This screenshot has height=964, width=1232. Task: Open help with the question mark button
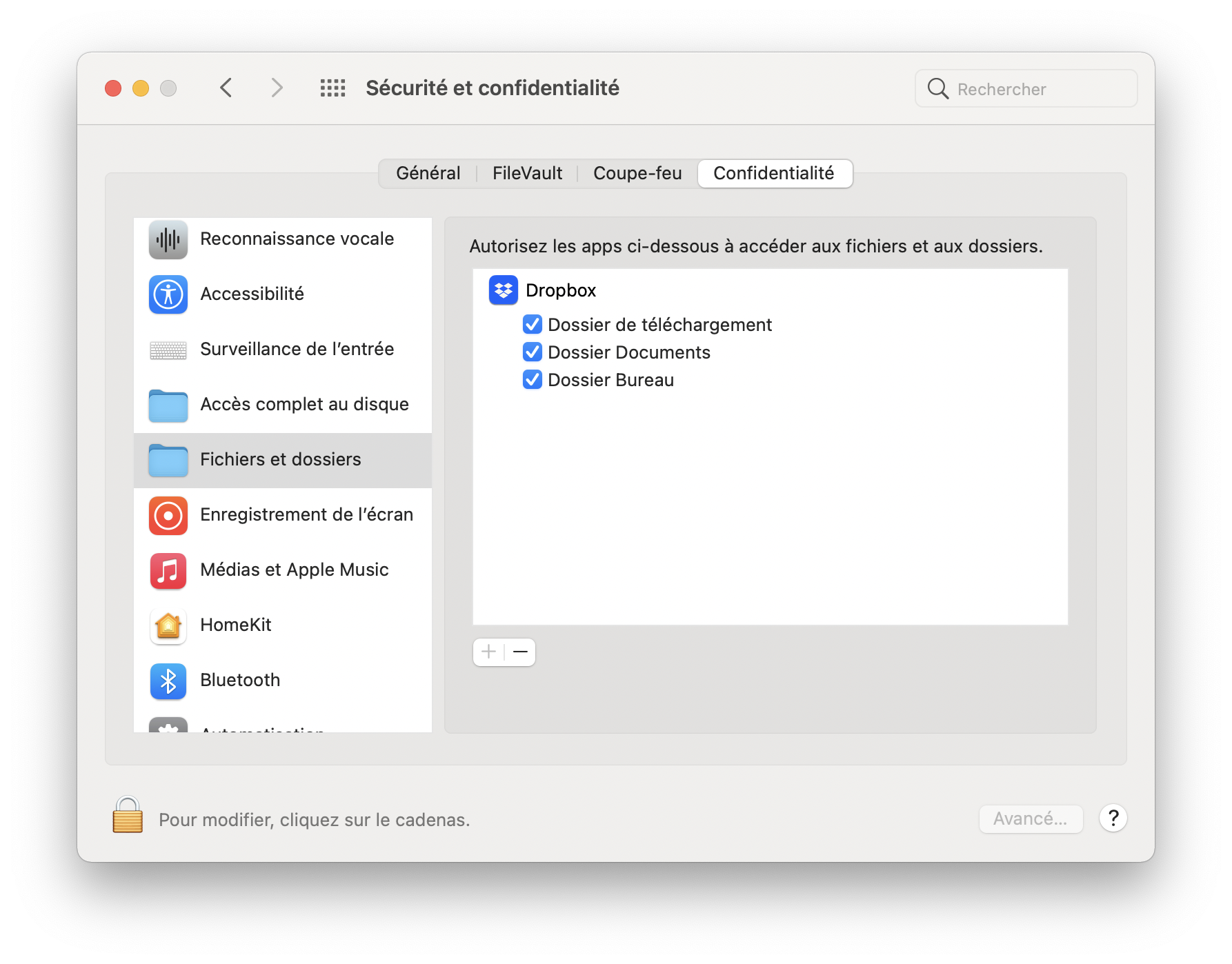point(1113,819)
